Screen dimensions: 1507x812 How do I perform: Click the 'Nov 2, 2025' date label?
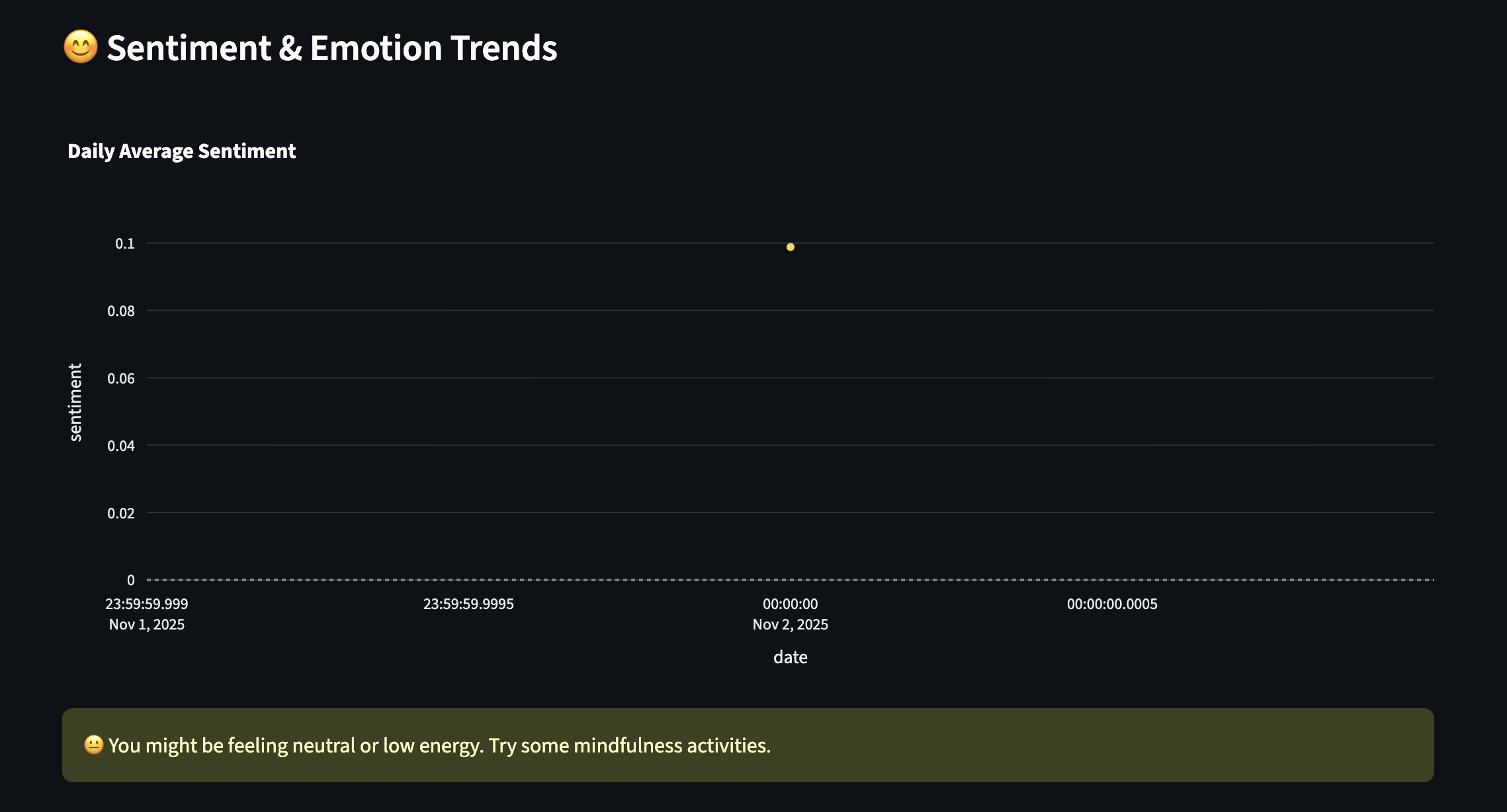tap(790, 624)
